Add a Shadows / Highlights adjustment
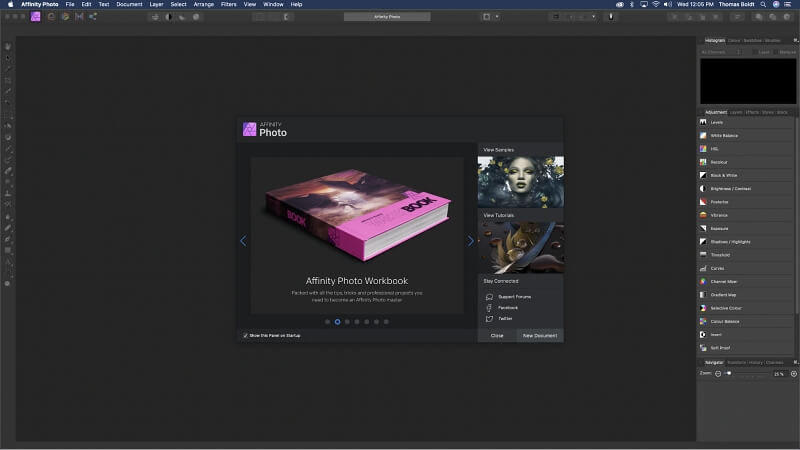Screen dimensions: 800x450 tap(745, 242)
